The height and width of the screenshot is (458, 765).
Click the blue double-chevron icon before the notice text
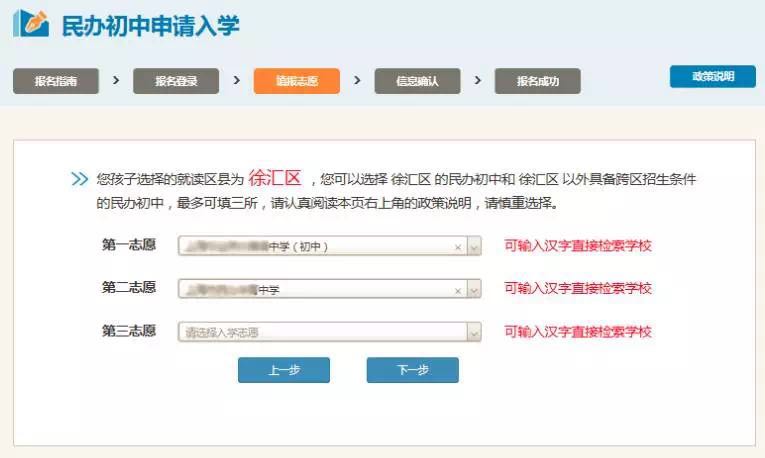pyautogui.click(x=80, y=180)
